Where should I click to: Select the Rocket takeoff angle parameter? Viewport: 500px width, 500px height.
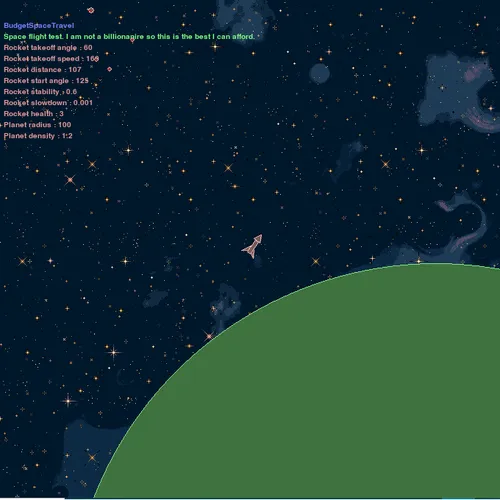tap(48, 48)
